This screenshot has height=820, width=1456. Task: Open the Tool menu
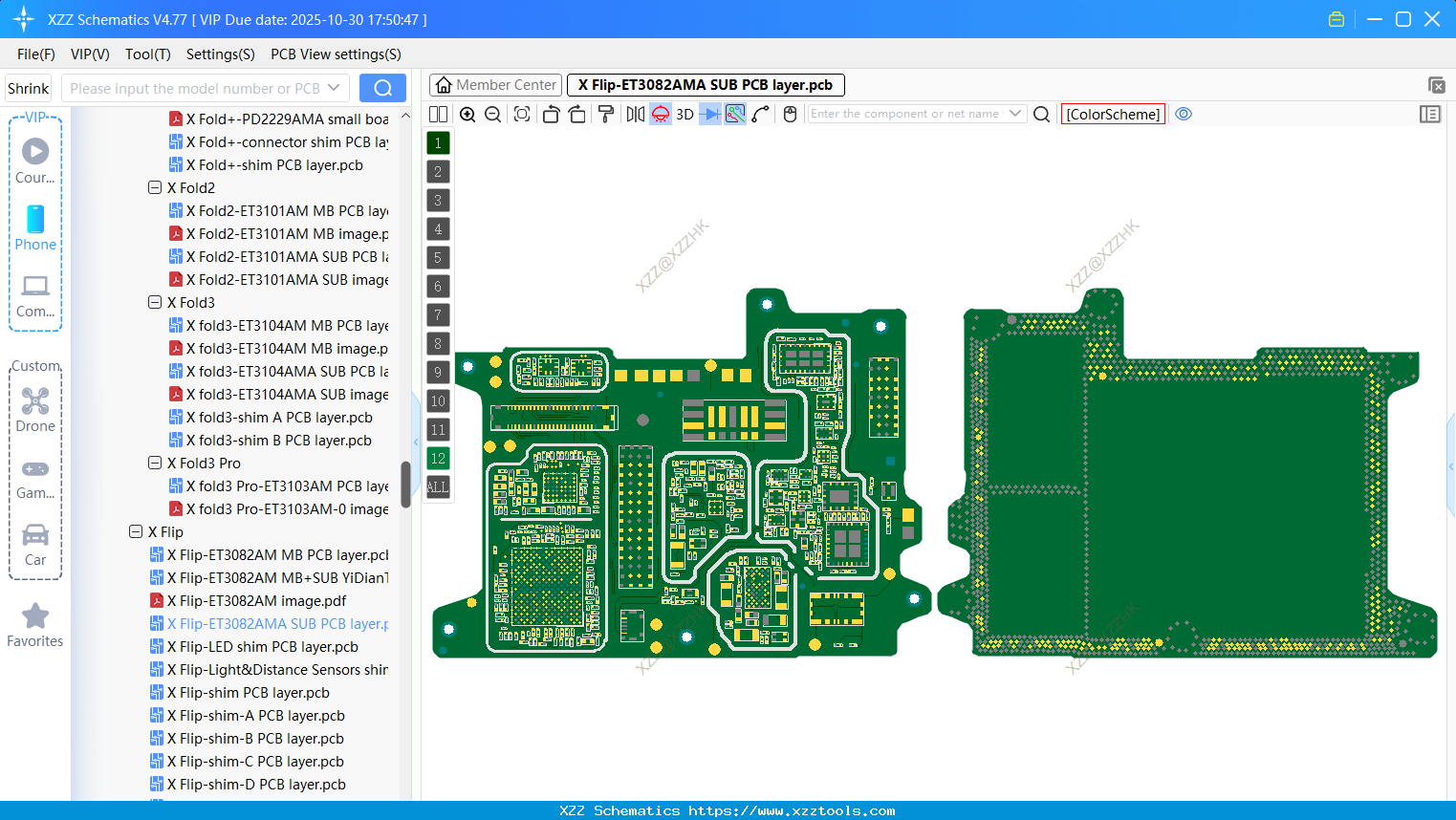(147, 54)
